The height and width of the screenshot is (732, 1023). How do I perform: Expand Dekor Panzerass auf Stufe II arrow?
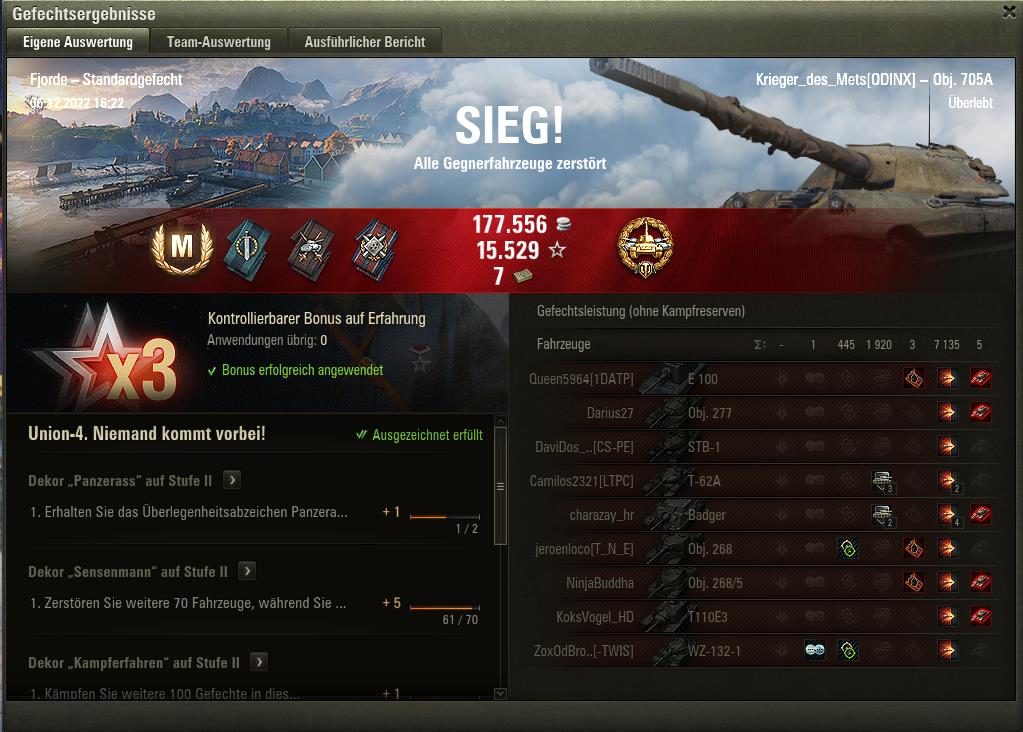coord(232,480)
